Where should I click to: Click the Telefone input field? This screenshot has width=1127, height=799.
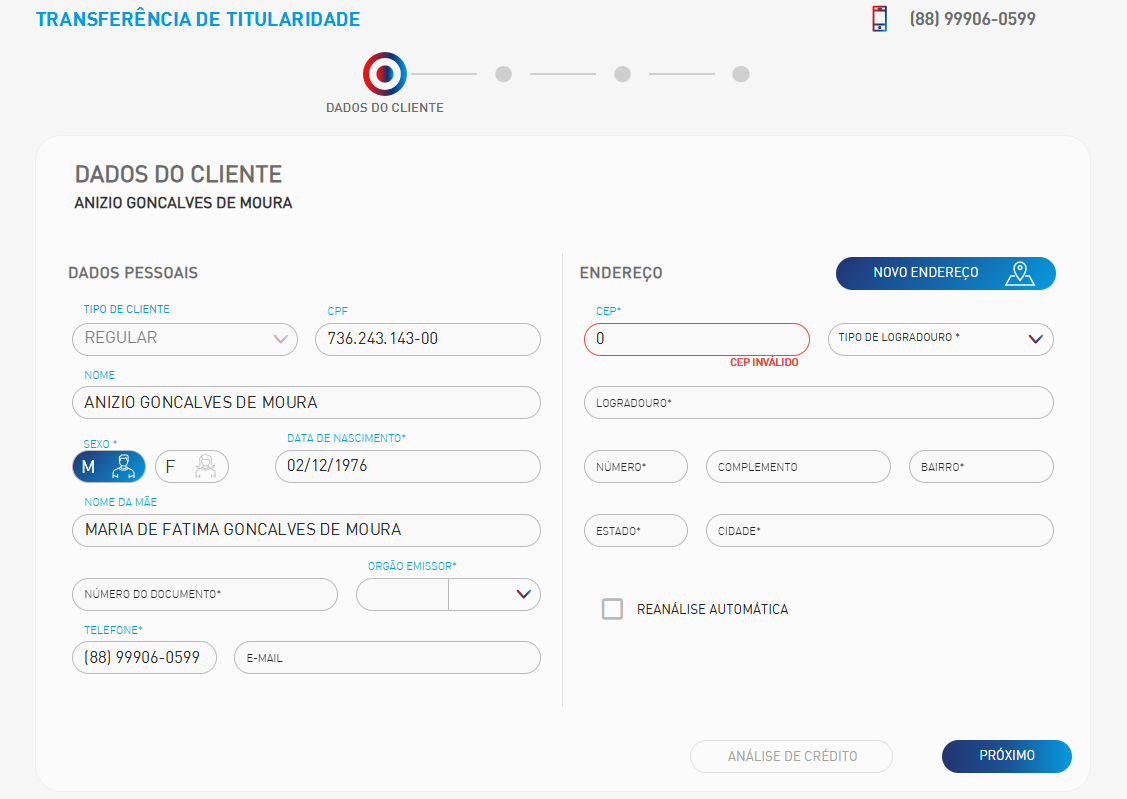[144, 657]
